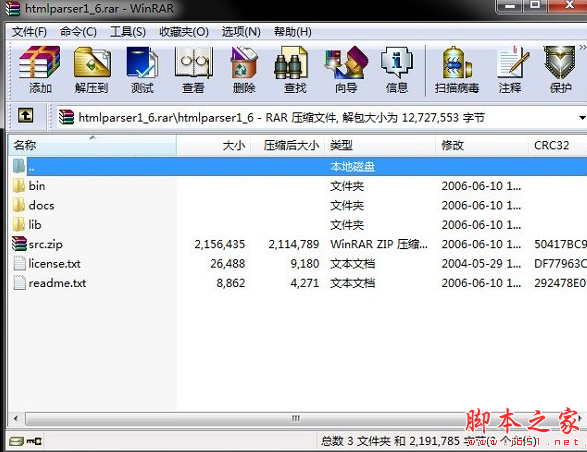Sort by CRC32 column header
Image resolution: width=587 pixels, height=452 pixels.
tap(557, 145)
